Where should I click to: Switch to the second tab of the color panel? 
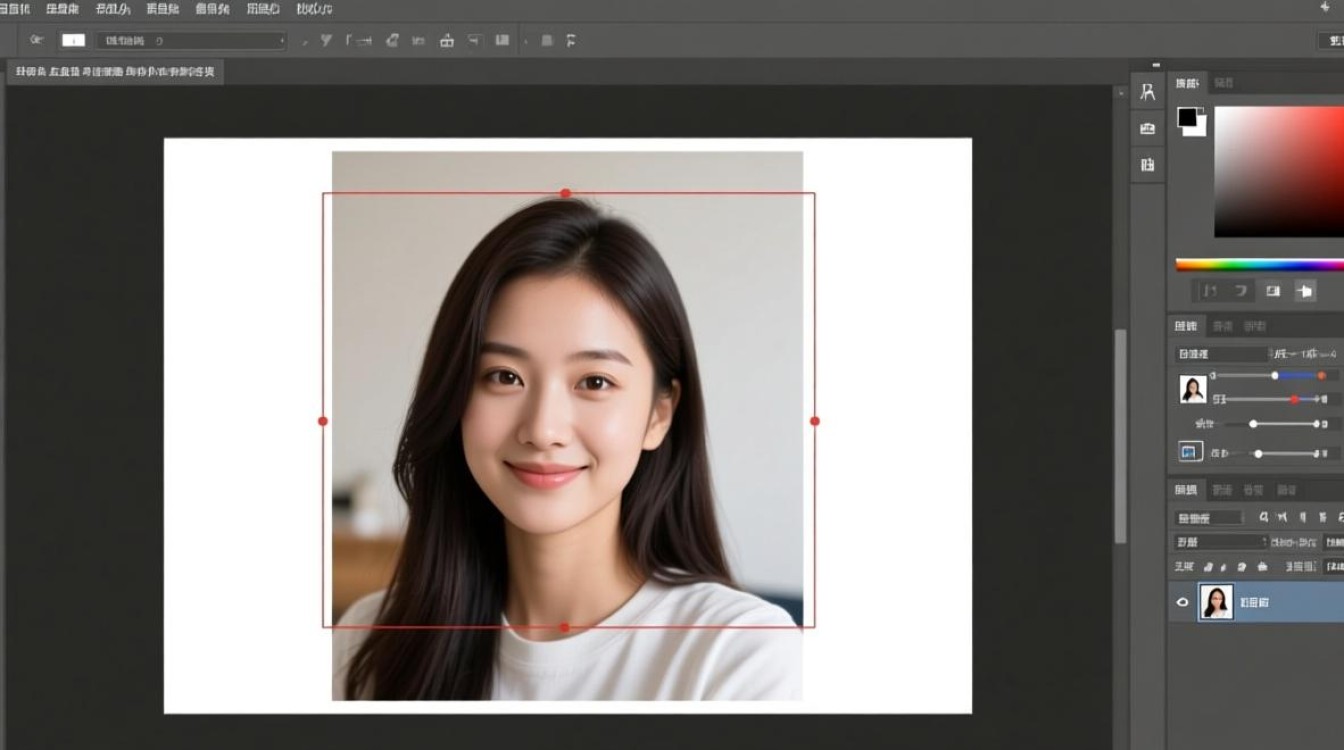[x=1222, y=84]
